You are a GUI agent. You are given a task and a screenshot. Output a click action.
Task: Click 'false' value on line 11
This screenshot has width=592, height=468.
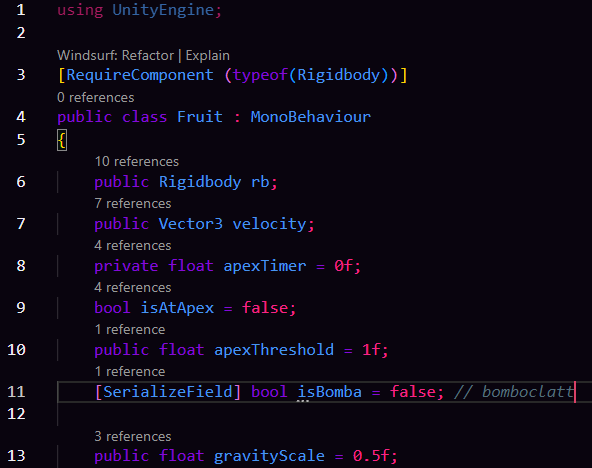click(x=413, y=392)
